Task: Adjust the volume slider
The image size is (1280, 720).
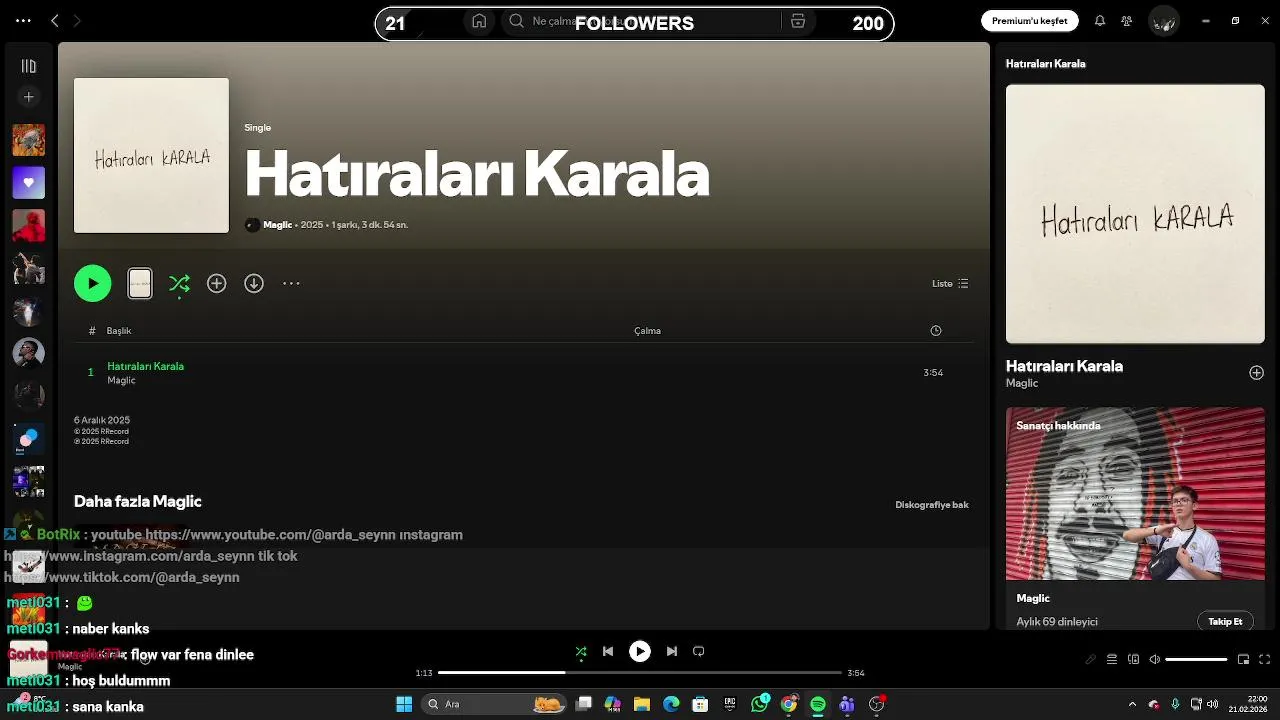Action: pos(1196,659)
